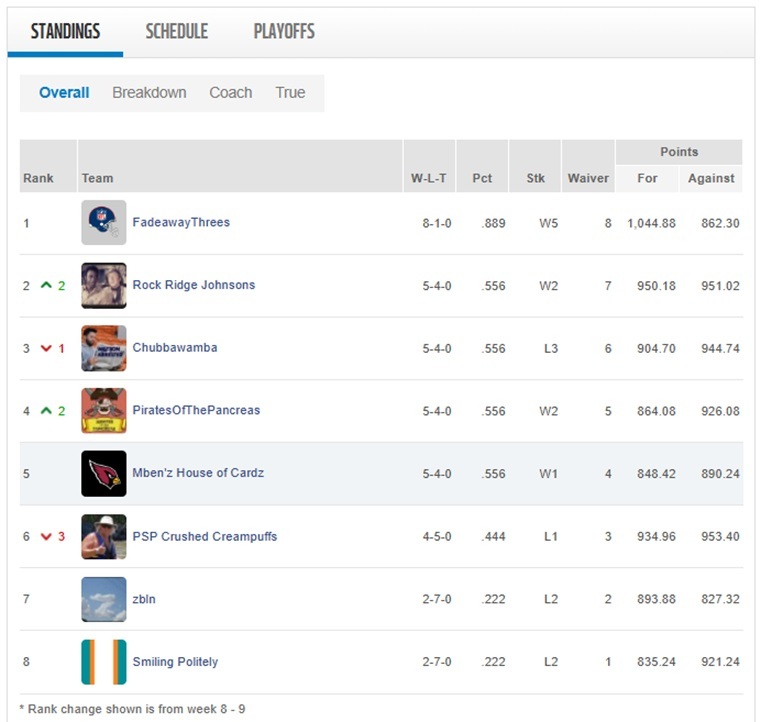Image resolution: width=762 pixels, height=722 pixels.
Task: Click the 950.18 points for value
Action: coord(656,286)
